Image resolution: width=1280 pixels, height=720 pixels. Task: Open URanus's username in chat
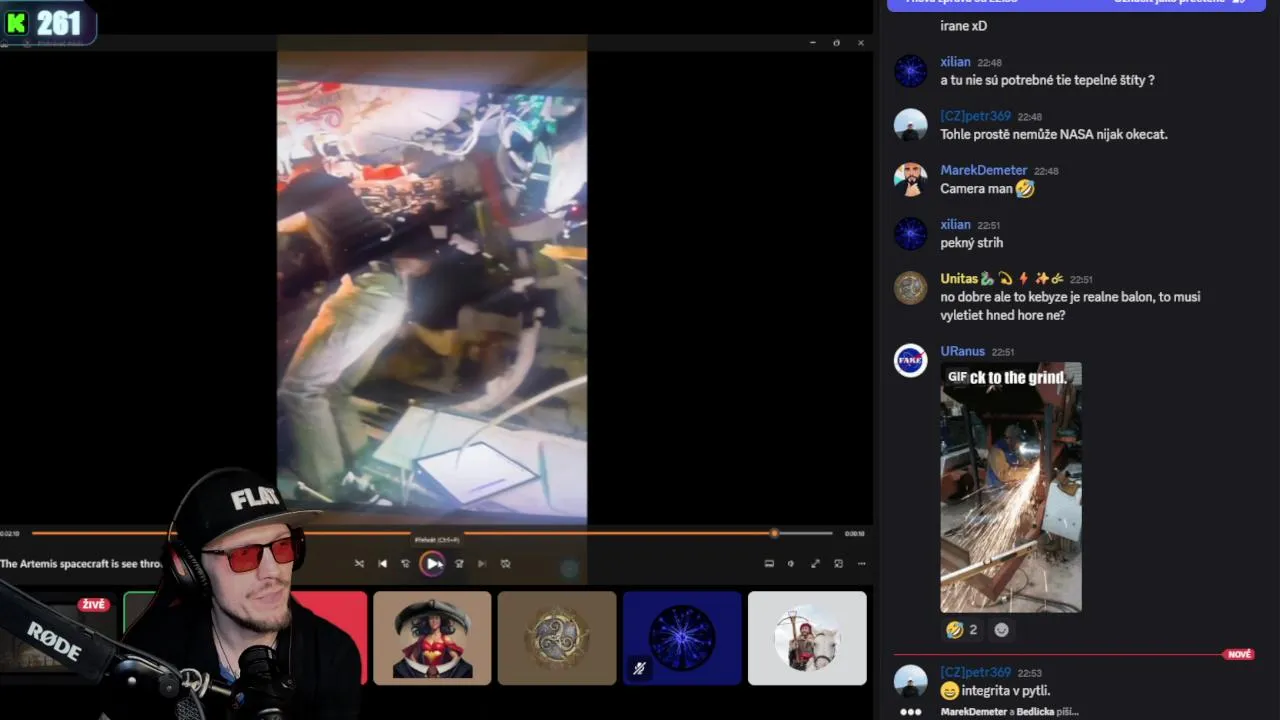click(963, 351)
